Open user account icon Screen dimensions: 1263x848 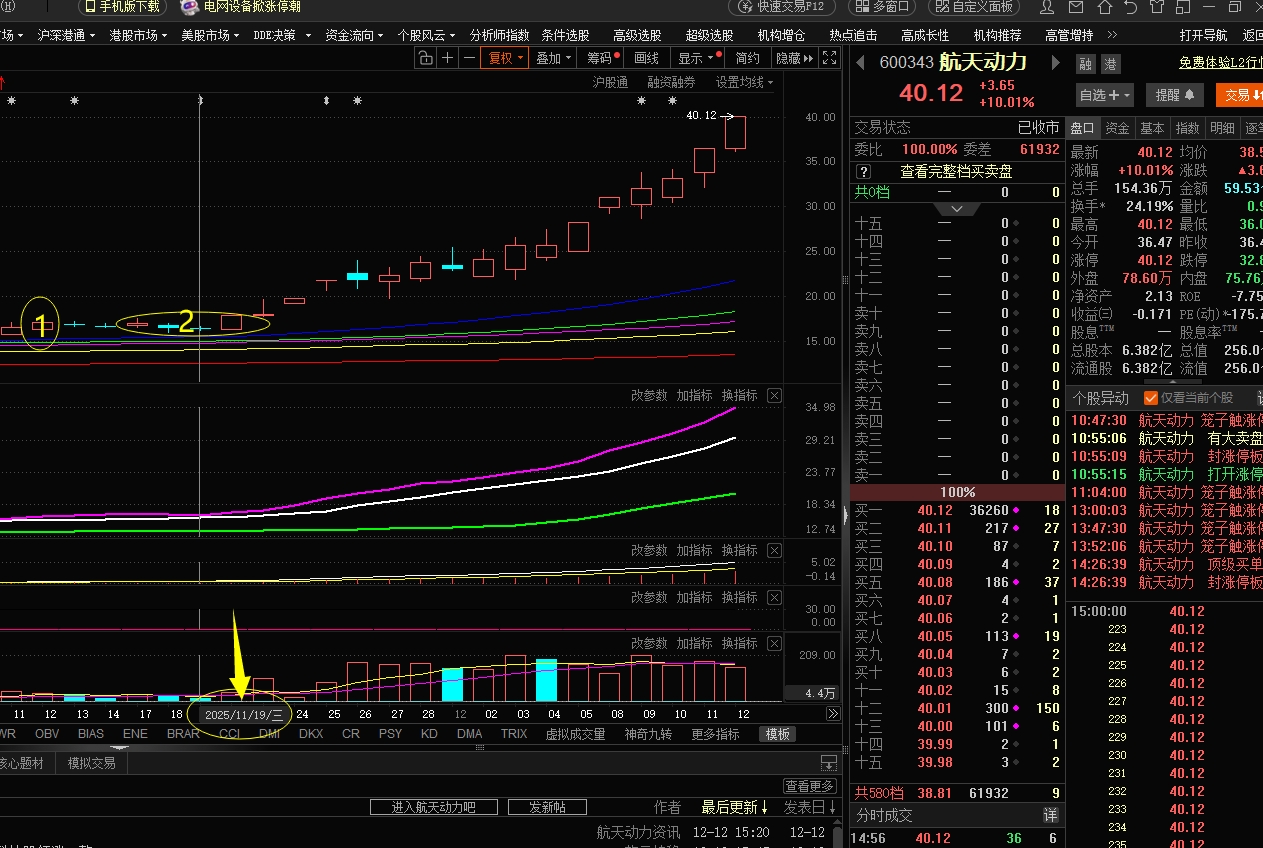click(1047, 8)
